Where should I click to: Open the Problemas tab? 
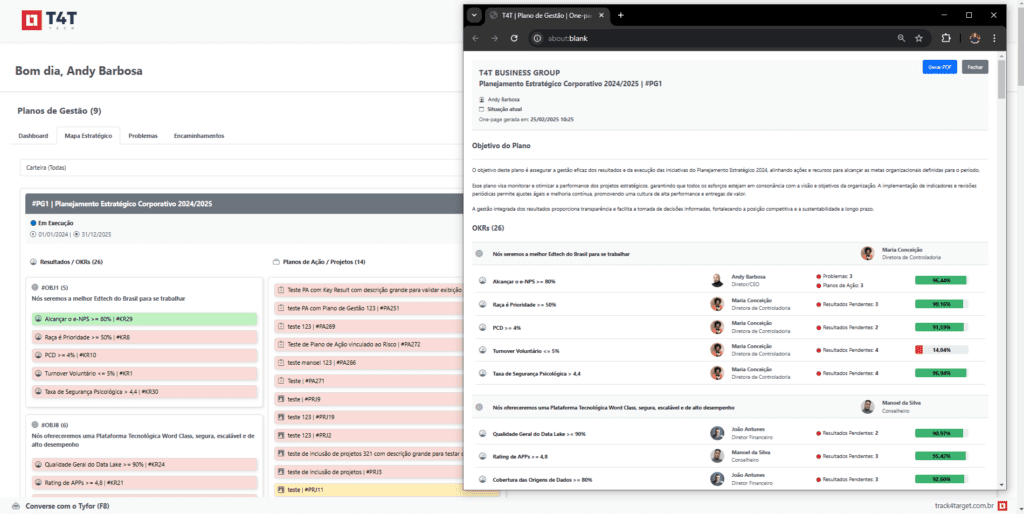(143, 135)
